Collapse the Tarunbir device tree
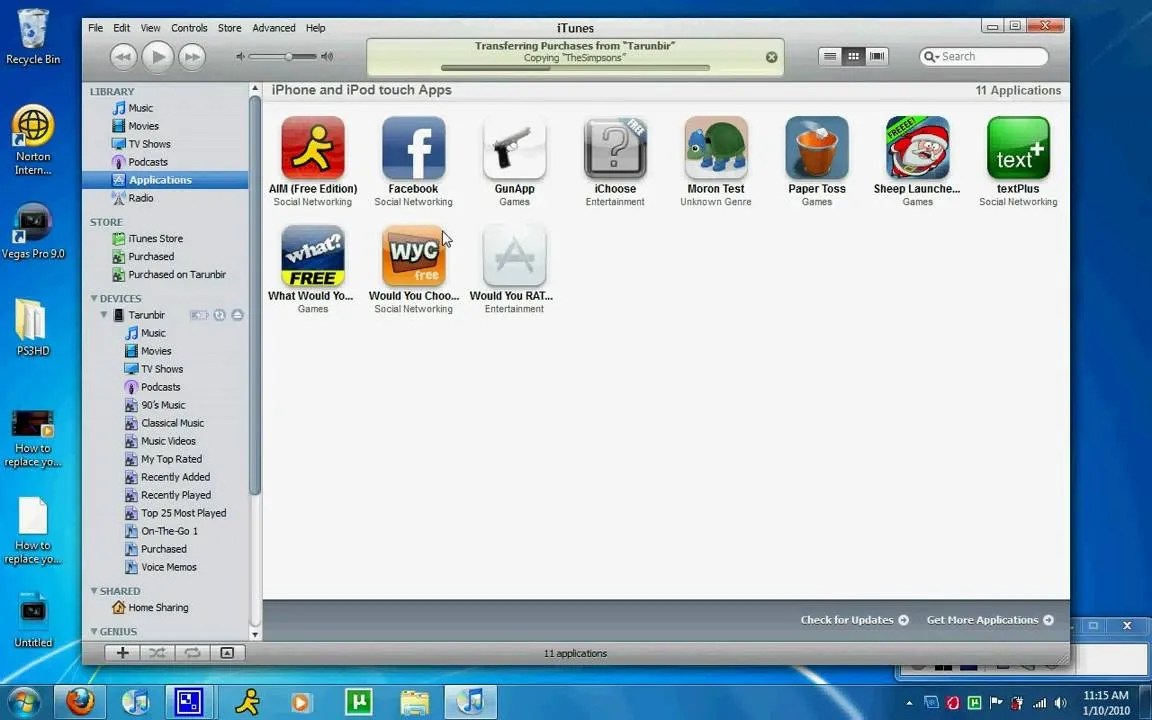This screenshot has height=720, width=1152. coord(104,314)
